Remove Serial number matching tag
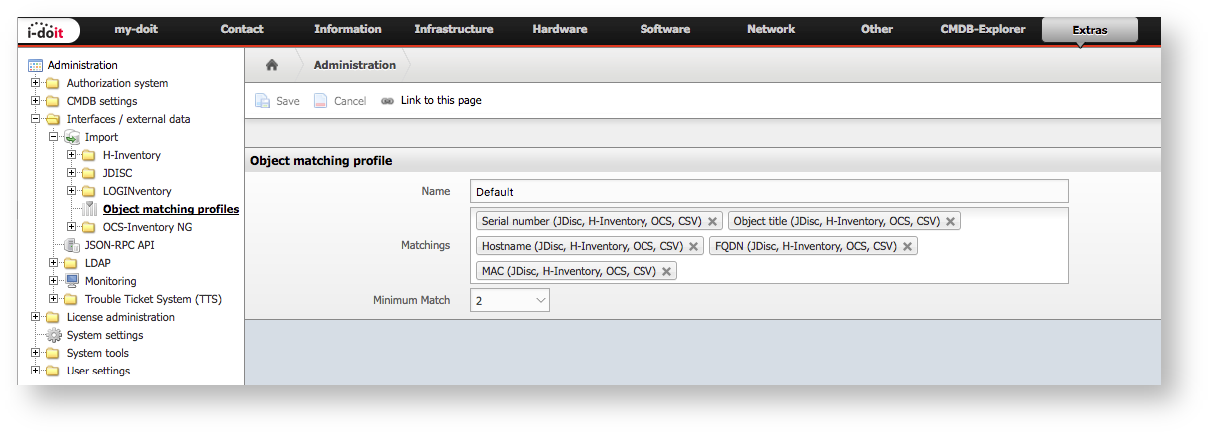 [712, 221]
